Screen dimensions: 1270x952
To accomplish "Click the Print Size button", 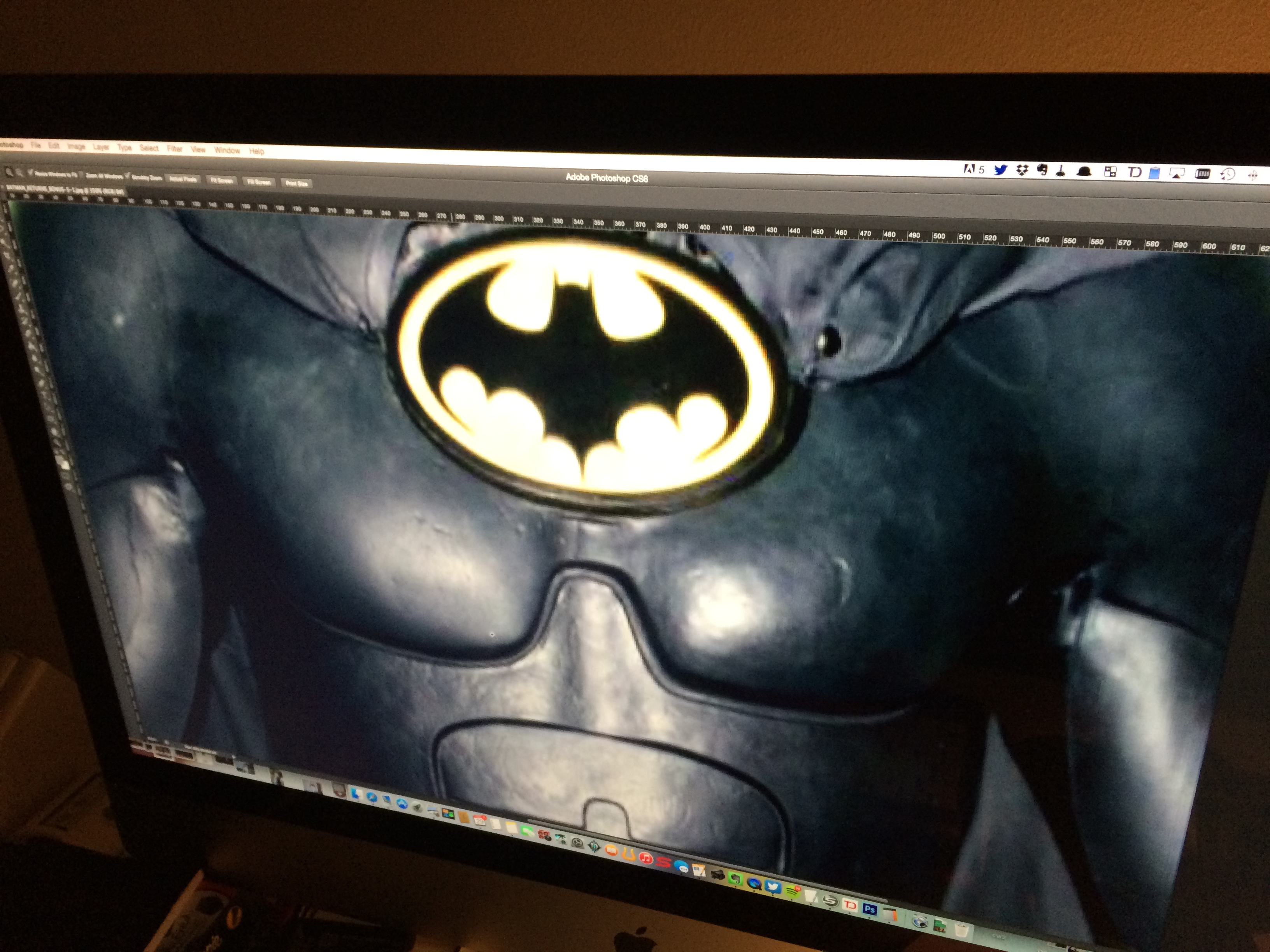I will point(296,184).
